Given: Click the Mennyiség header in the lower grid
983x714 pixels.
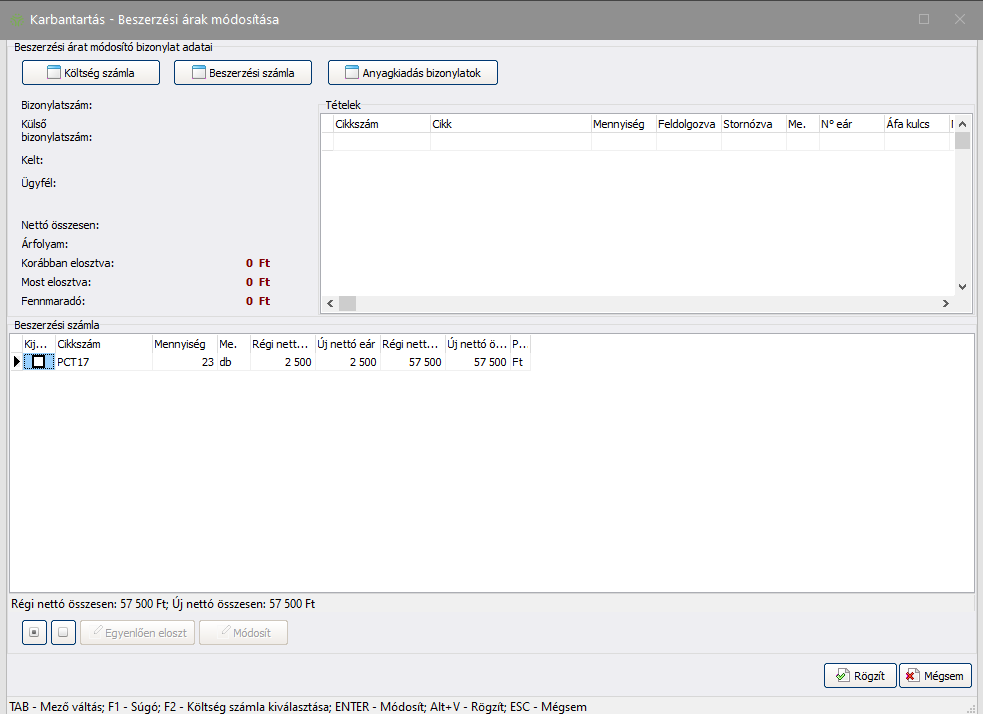Looking at the screenshot, I should tap(183, 344).
